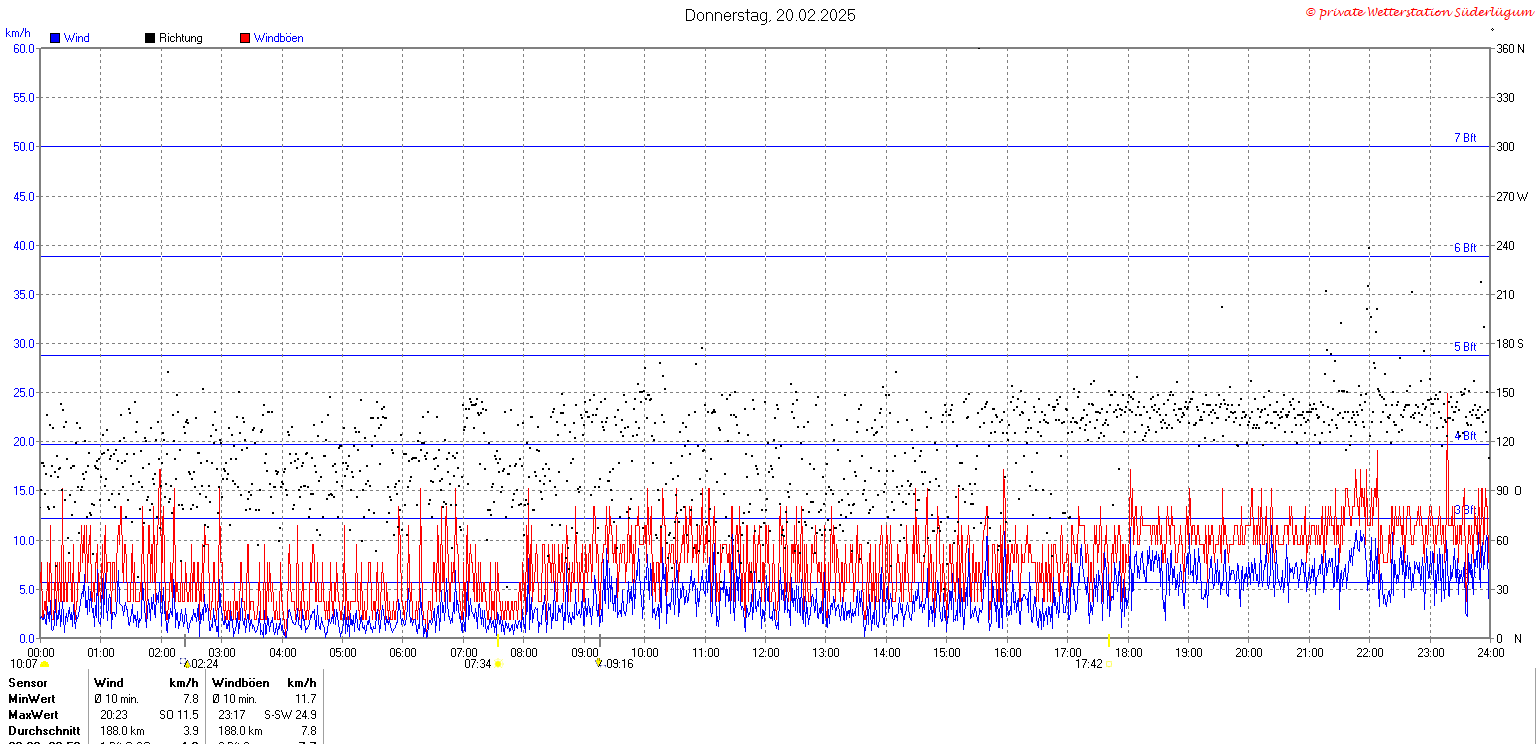The image size is (1536, 744).
Task: Click the 17:42 sunset time text
Action: point(1089,664)
